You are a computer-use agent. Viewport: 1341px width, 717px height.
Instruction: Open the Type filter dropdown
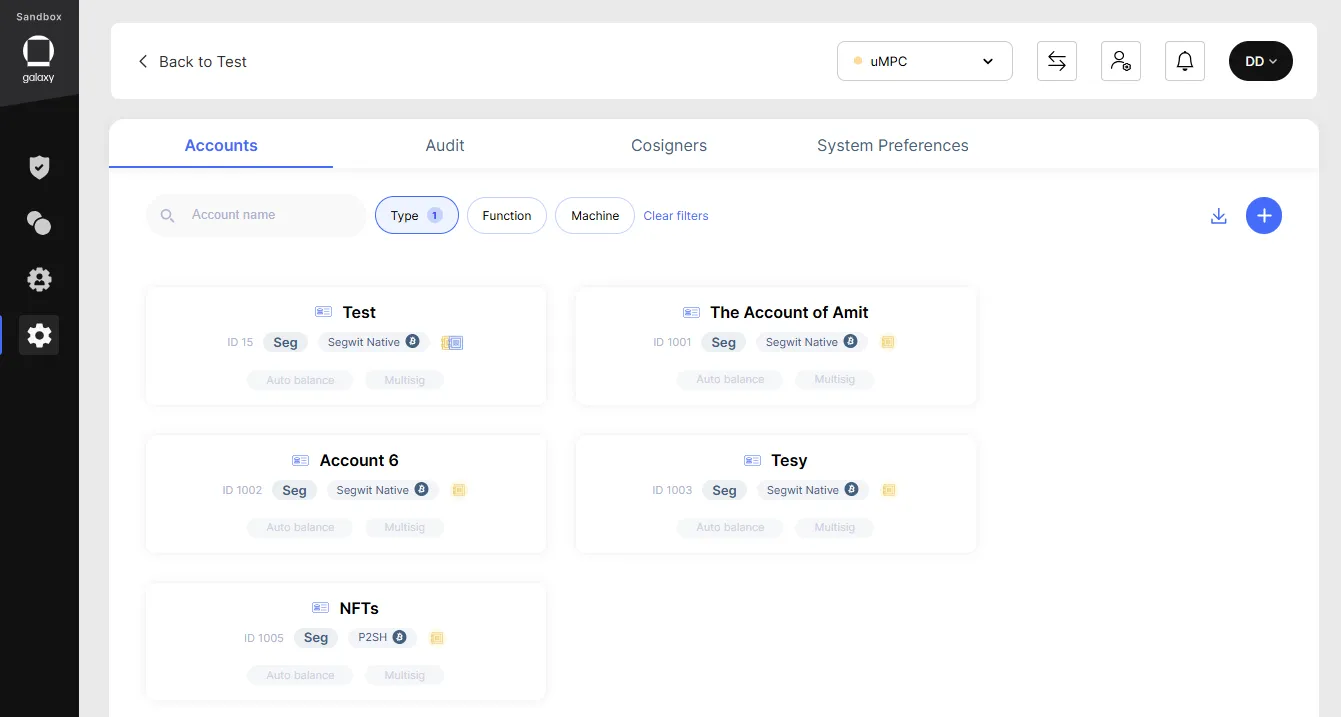[417, 215]
